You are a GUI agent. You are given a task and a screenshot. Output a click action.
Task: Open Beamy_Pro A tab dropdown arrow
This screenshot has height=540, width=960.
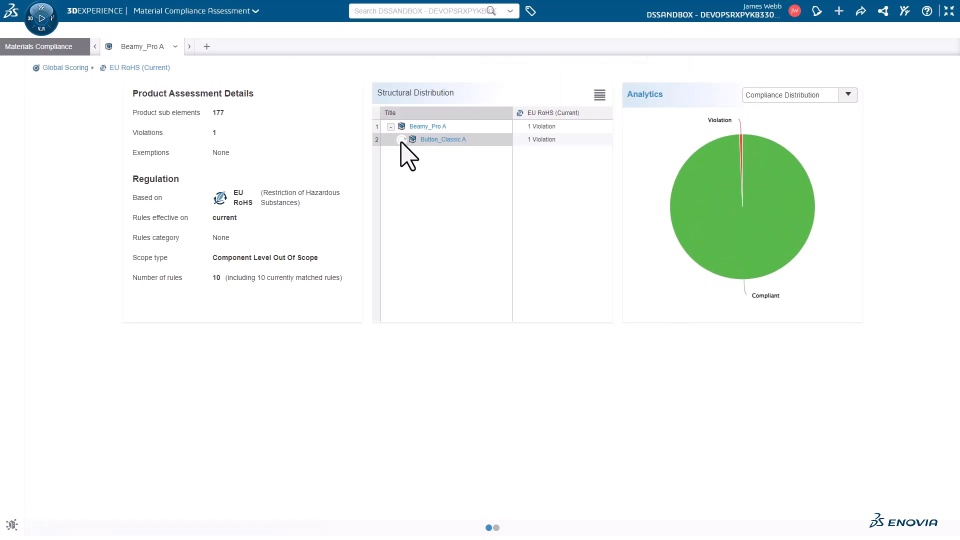pos(175,47)
